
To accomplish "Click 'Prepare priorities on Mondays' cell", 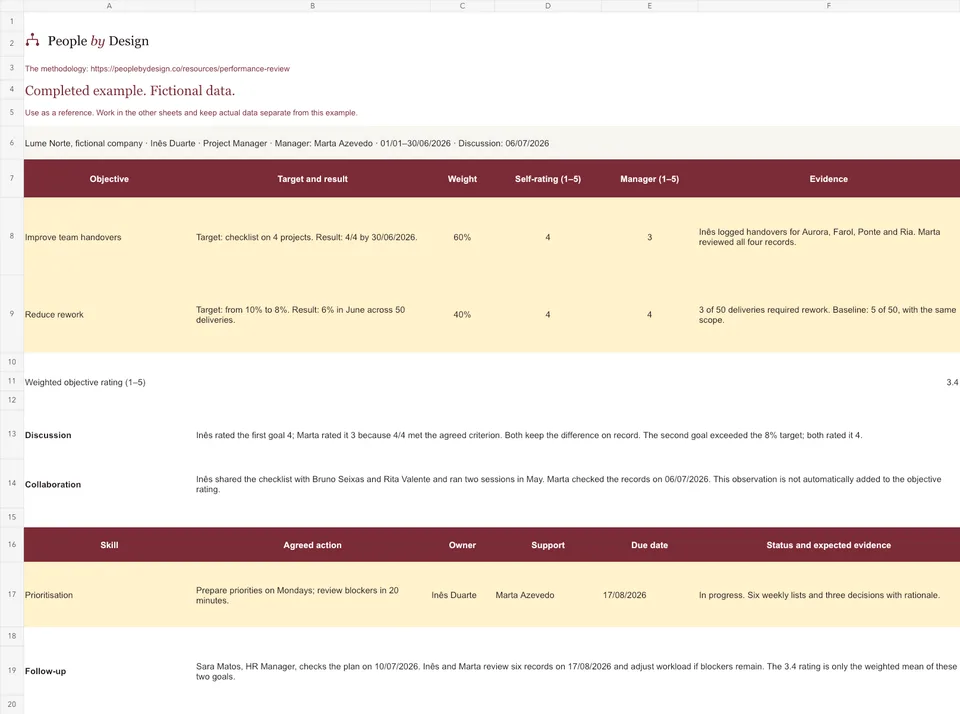I will tap(312, 595).
